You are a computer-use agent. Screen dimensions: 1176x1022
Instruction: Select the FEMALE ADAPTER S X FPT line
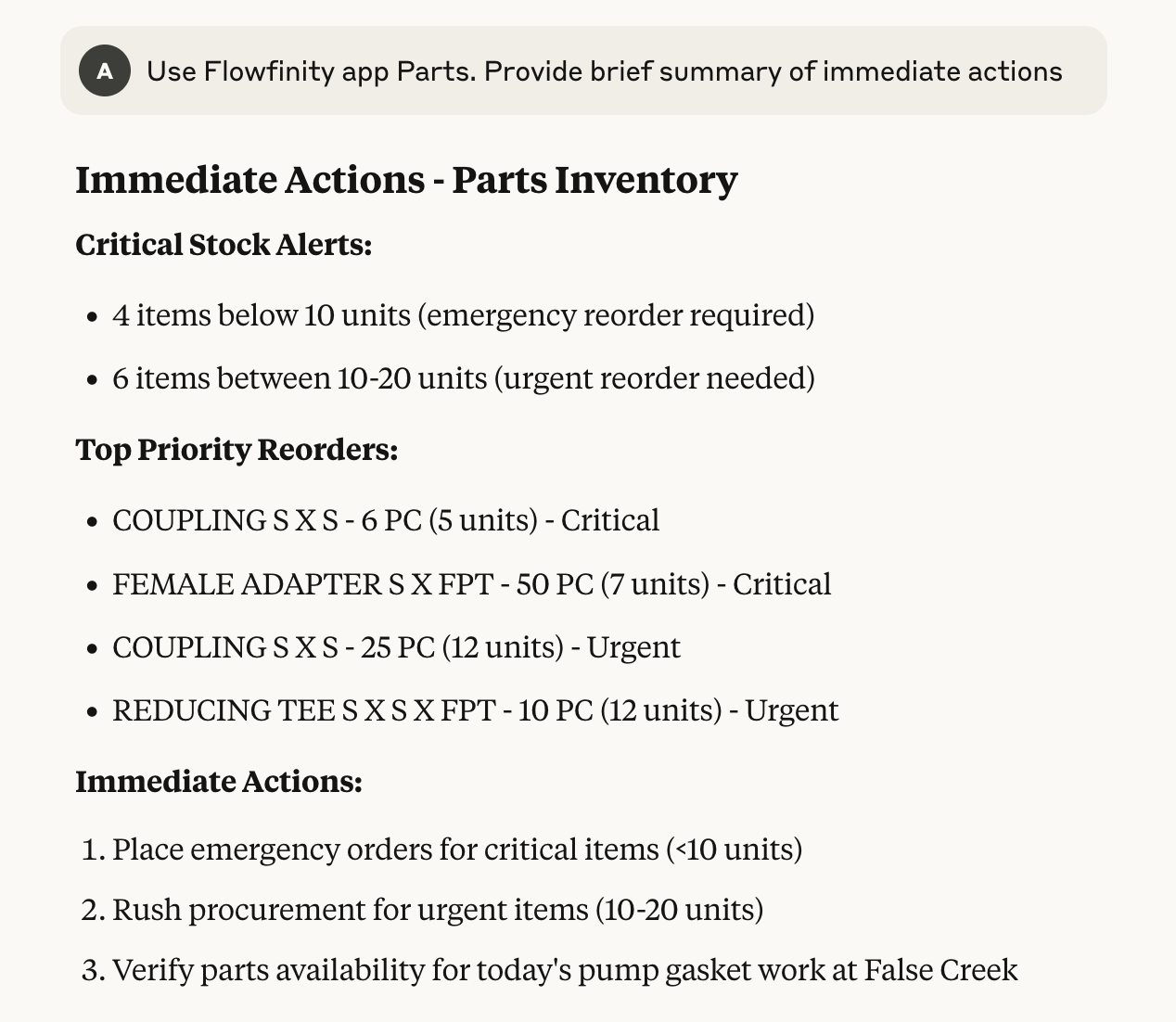pyautogui.click(x=472, y=584)
